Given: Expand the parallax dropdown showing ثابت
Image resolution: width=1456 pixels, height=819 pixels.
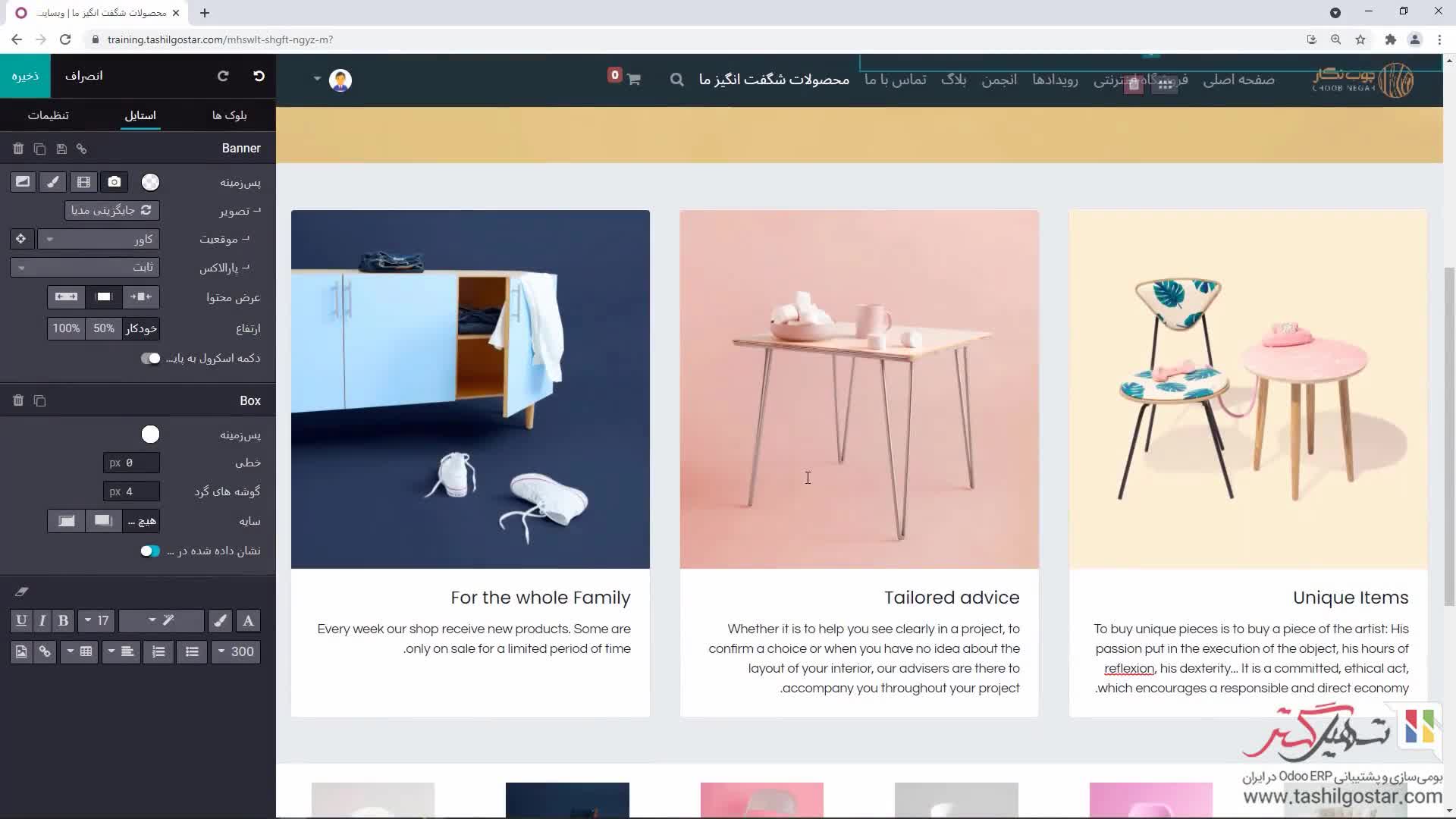Looking at the screenshot, I should pyautogui.click(x=85, y=267).
